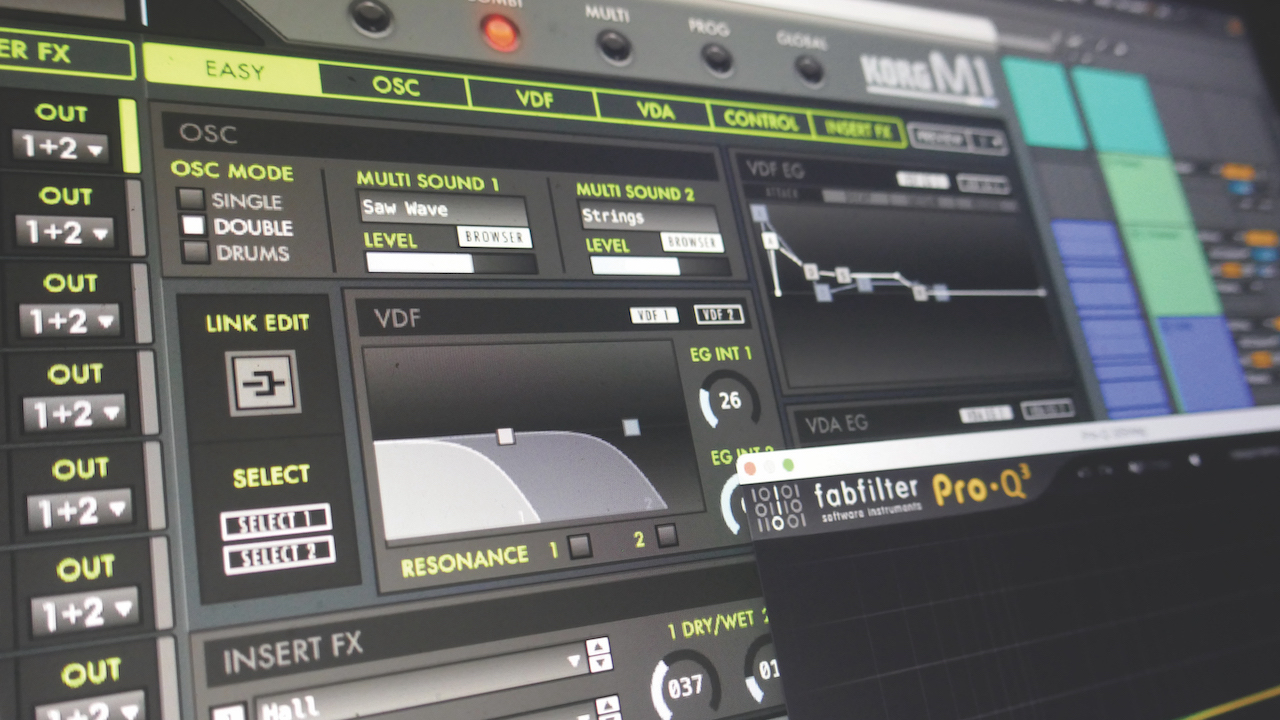Open the OUT 1+2 dropdown beside the lit yellow bar
The image size is (1280, 720).
[60, 148]
